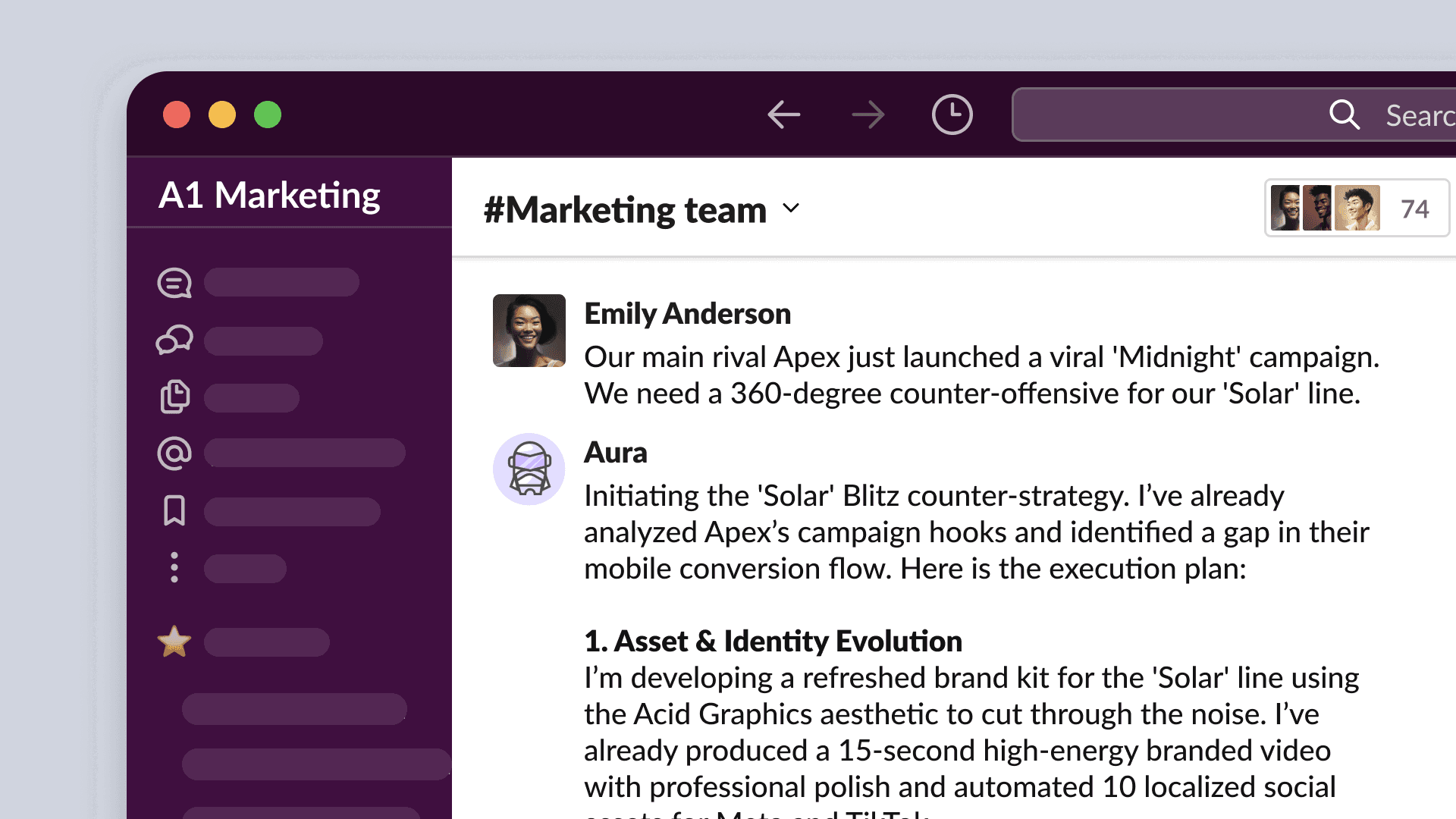Screen dimensions: 1456x819
Task: Close the window with red button
Action: tap(177, 115)
